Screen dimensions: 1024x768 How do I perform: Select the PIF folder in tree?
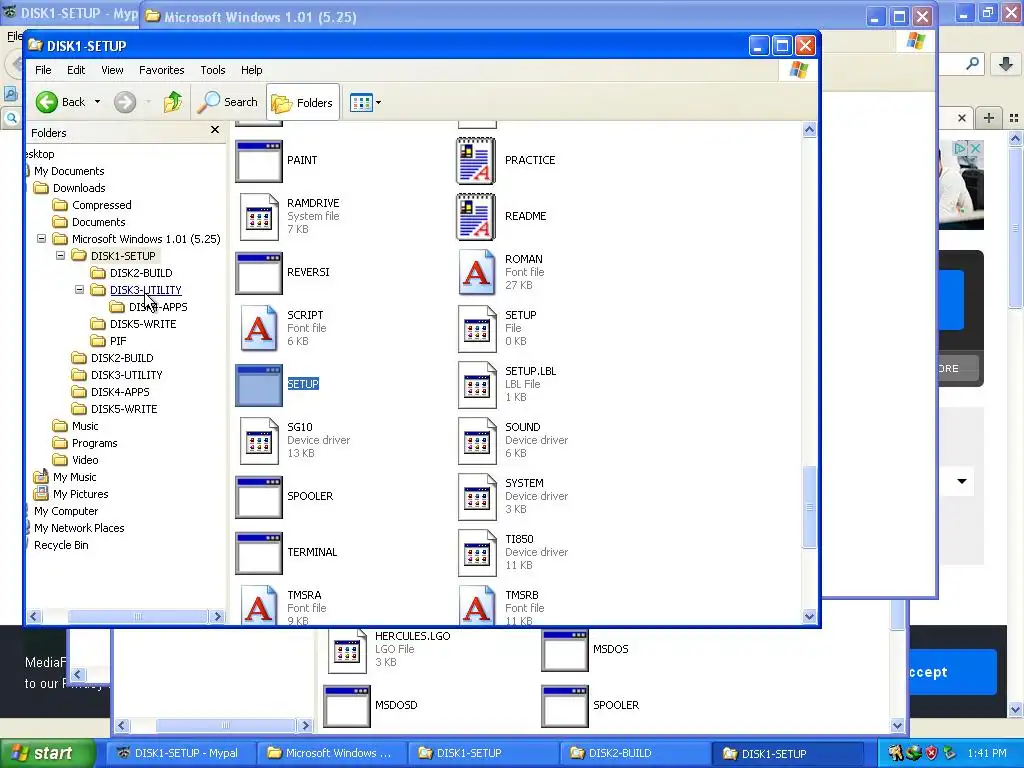pyautogui.click(x=118, y=341)
